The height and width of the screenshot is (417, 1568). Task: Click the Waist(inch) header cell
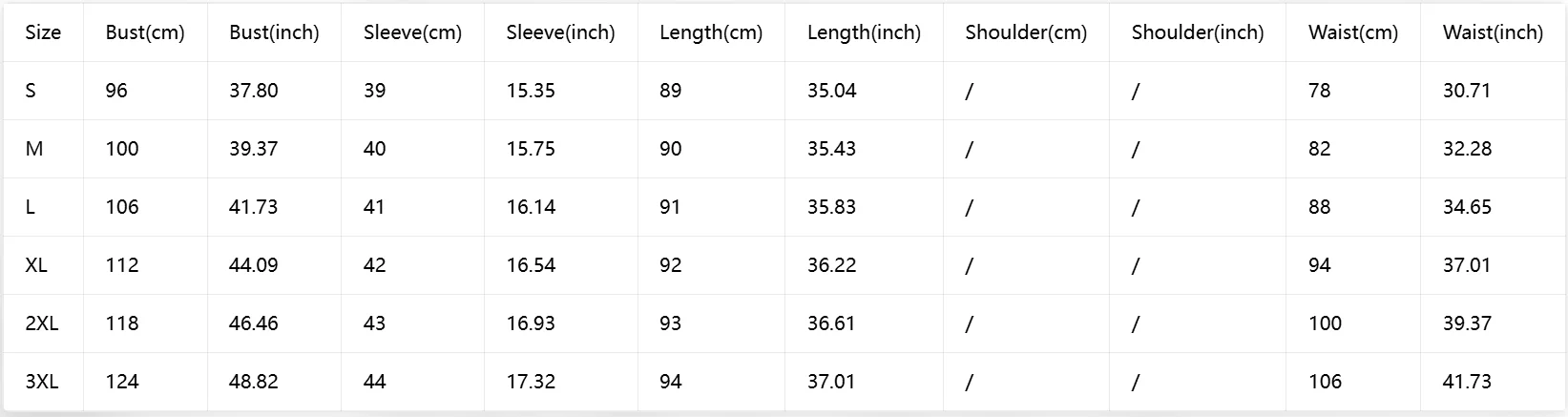click(x=1493, y=32)
